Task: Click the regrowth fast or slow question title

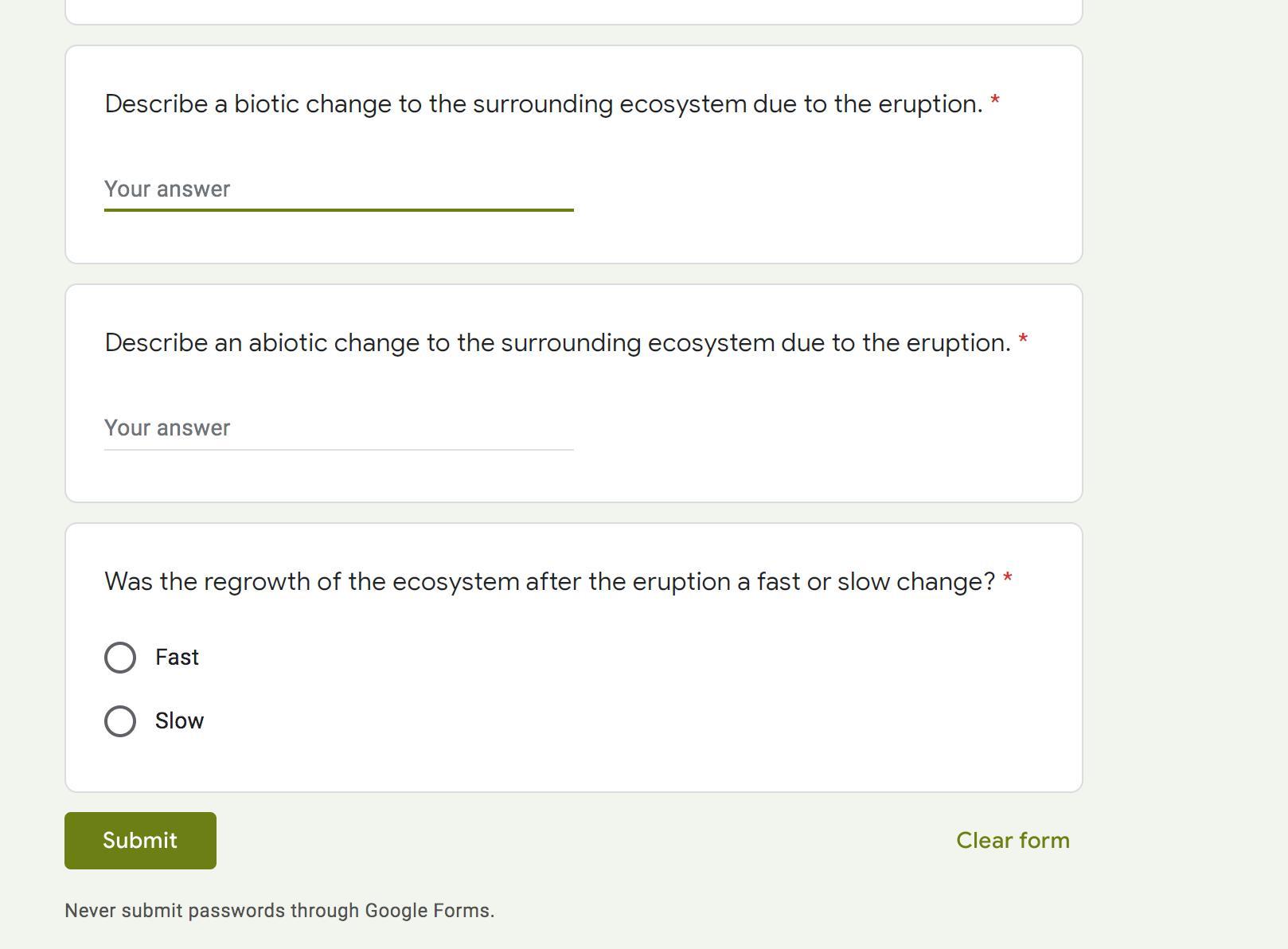Action: click(549, 582)
